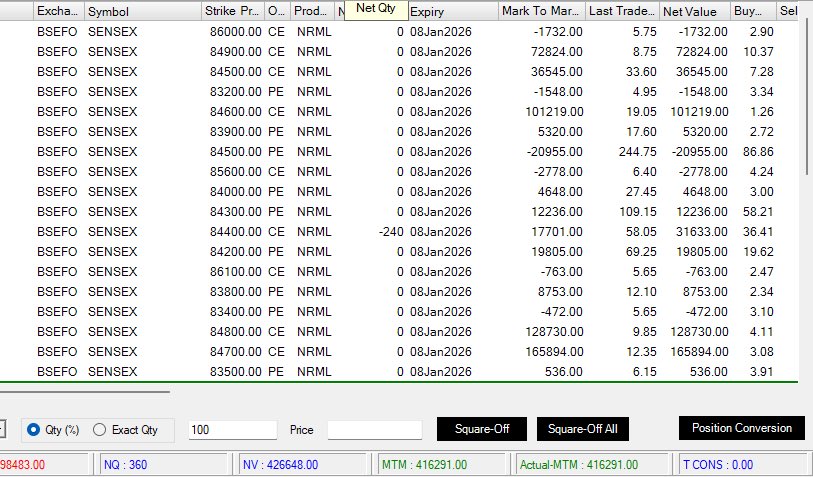The image size is (813, 477).
Task: Select the Qty (%) radio button
Action: [33, 430]
